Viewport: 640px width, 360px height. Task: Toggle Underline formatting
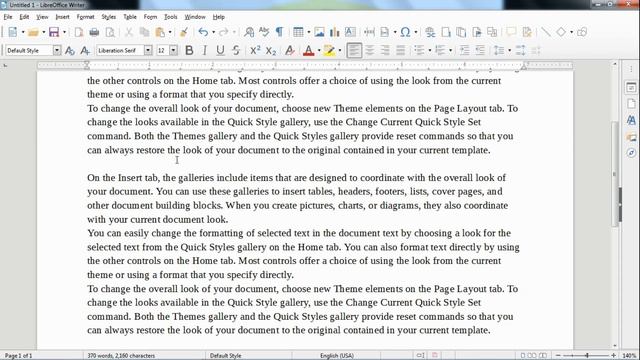coord(220,51)
